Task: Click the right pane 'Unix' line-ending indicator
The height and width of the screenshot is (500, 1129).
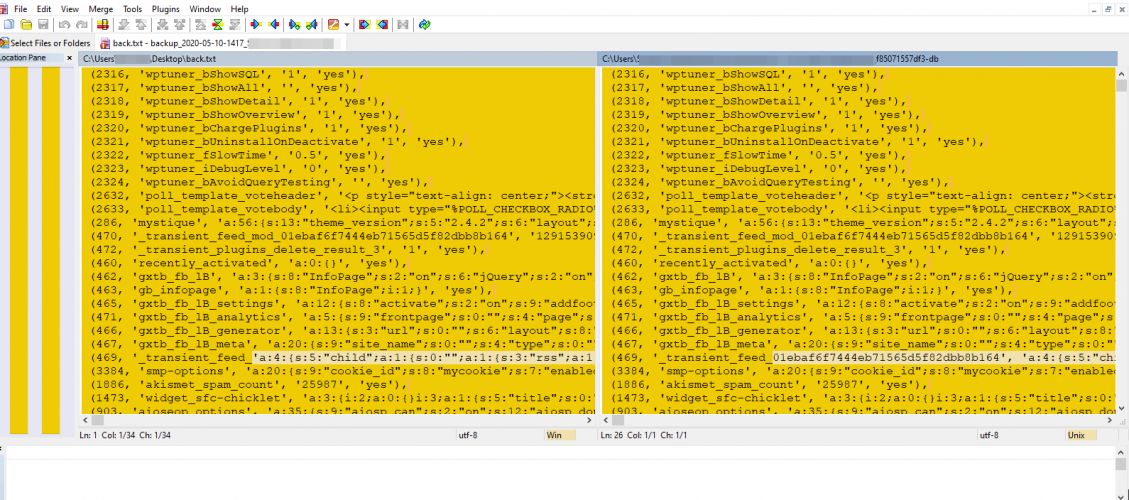Action: [1080, 435]
